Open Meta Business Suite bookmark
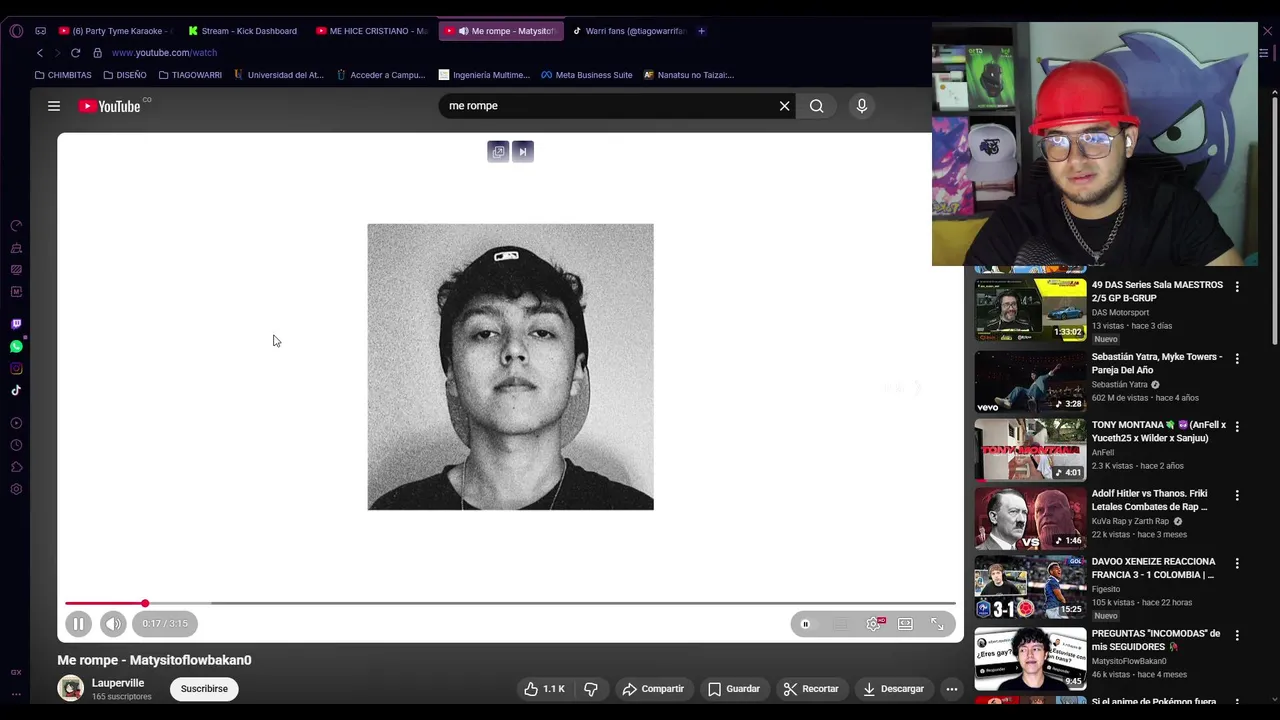 pos(587,75)
